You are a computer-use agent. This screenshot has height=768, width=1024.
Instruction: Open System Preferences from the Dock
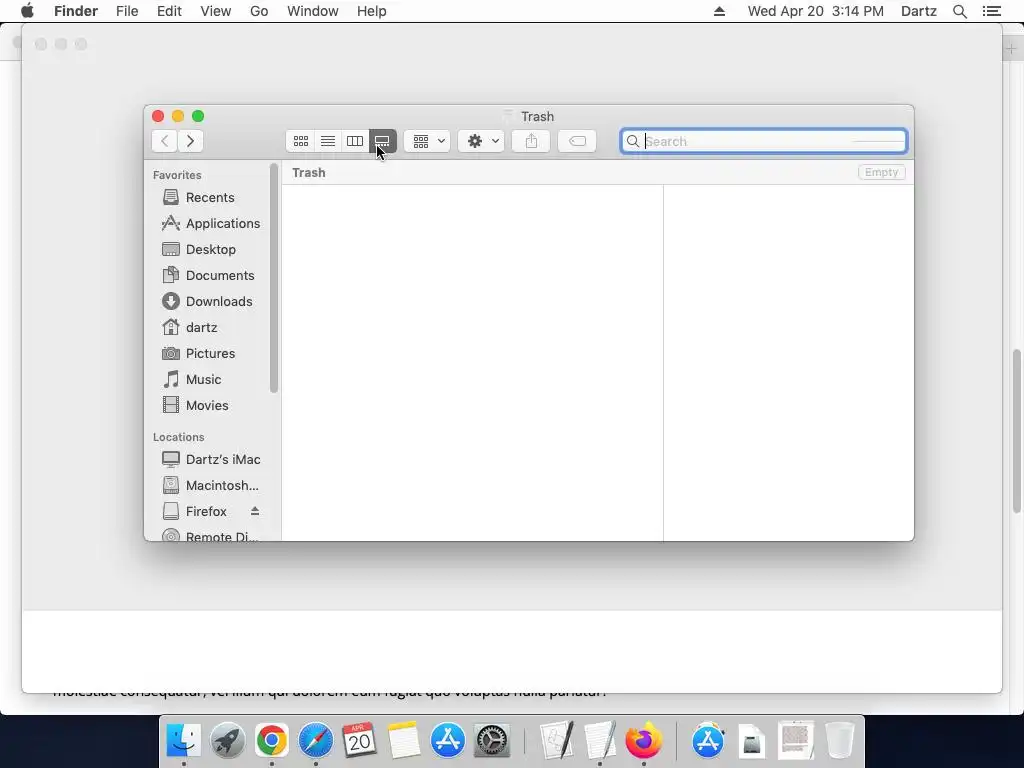492,741
